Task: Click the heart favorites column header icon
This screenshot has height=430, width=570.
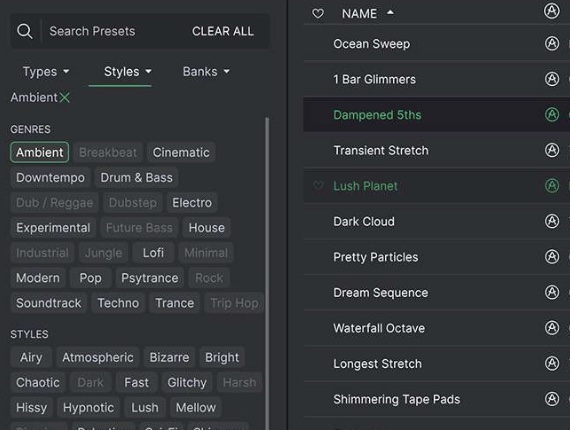Action: click(318, 13)
